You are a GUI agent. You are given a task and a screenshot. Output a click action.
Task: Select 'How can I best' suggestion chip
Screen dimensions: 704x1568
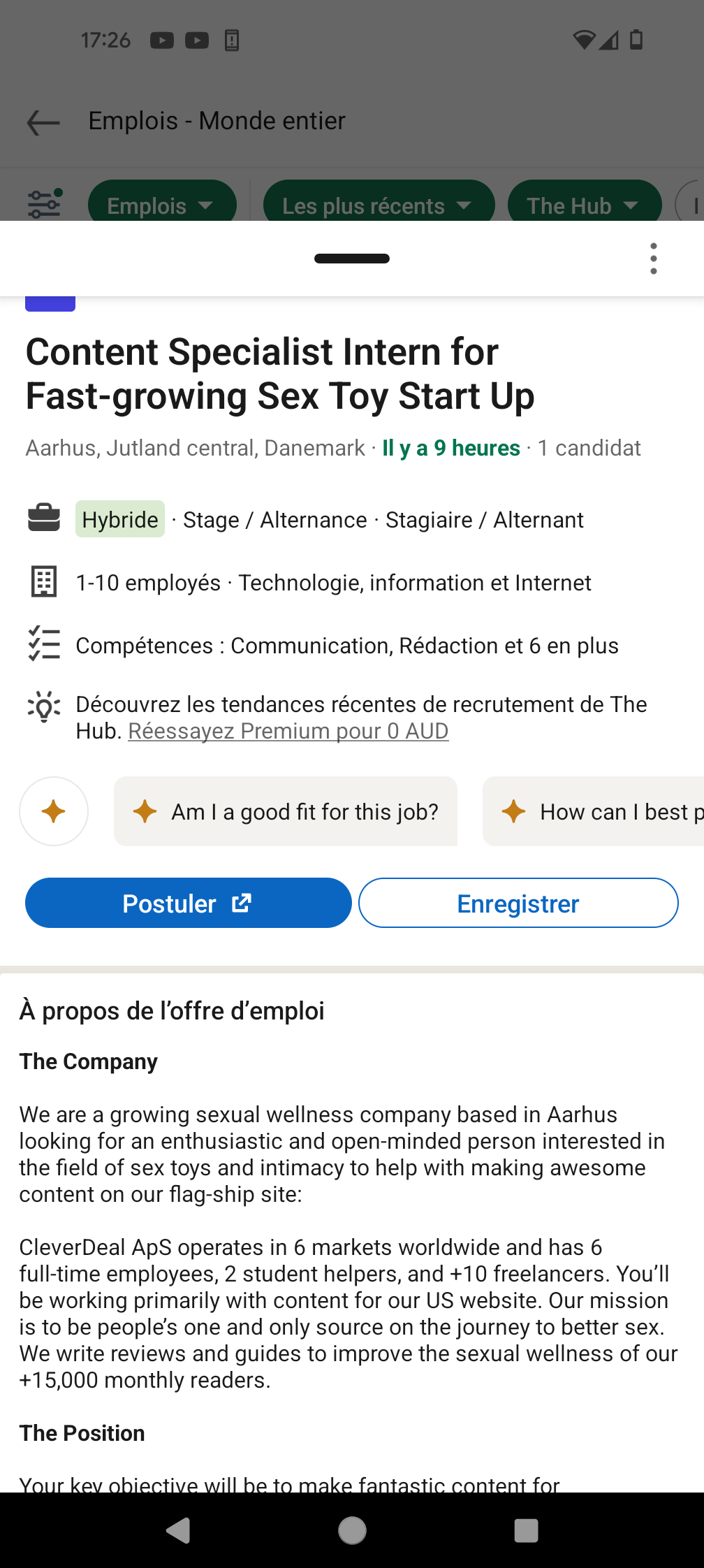593,811
